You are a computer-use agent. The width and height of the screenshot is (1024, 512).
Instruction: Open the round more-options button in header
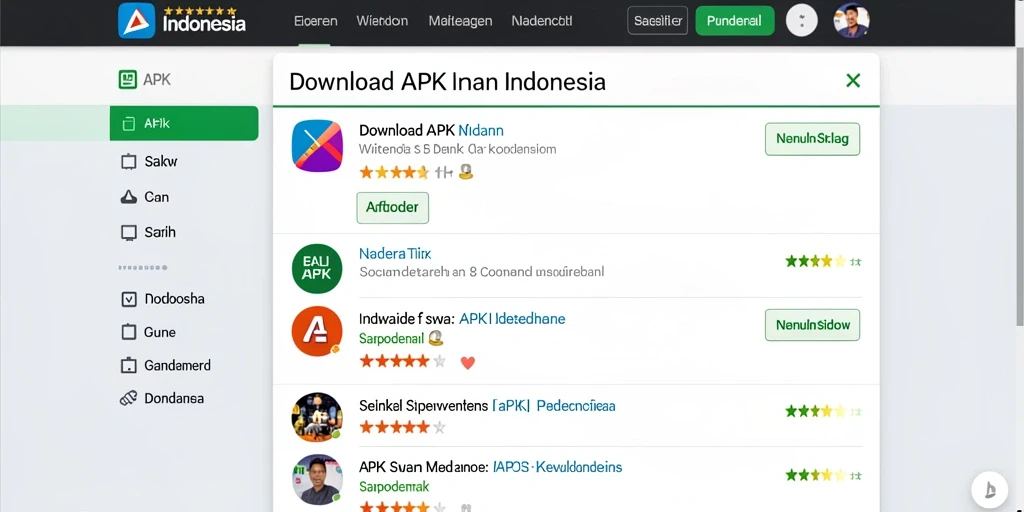coord(801,20)
